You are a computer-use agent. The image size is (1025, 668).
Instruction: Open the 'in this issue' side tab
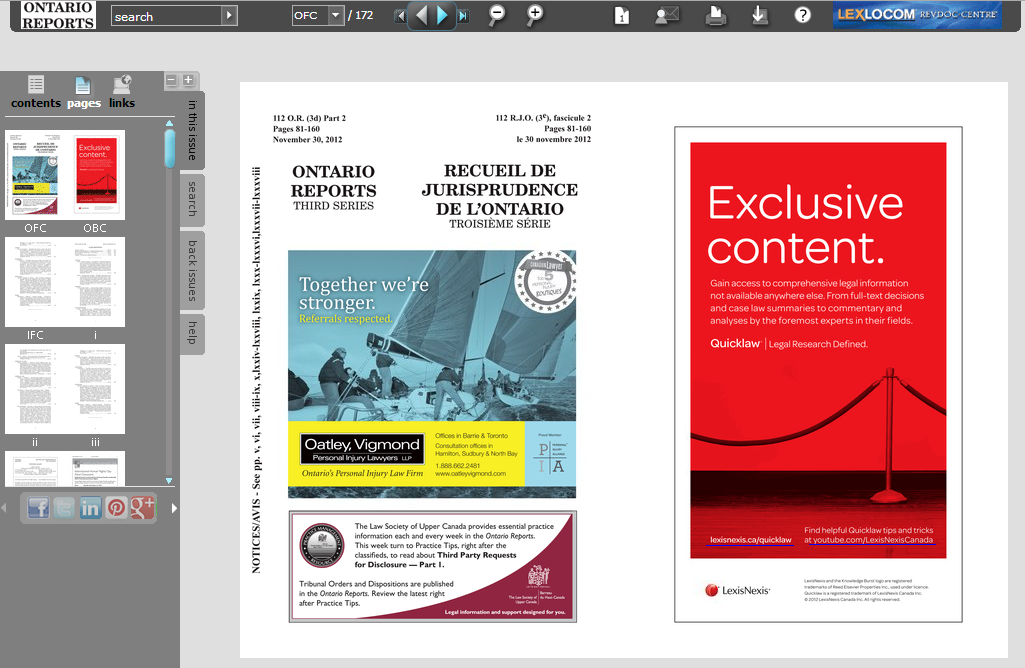pos(192,130)
